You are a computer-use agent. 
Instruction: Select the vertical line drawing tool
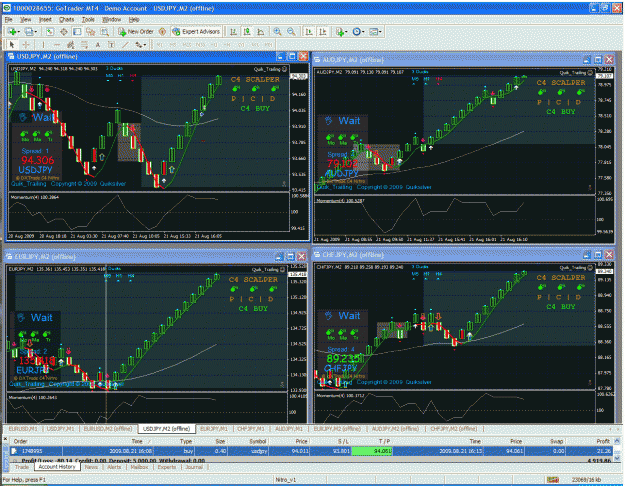[43, 45]
